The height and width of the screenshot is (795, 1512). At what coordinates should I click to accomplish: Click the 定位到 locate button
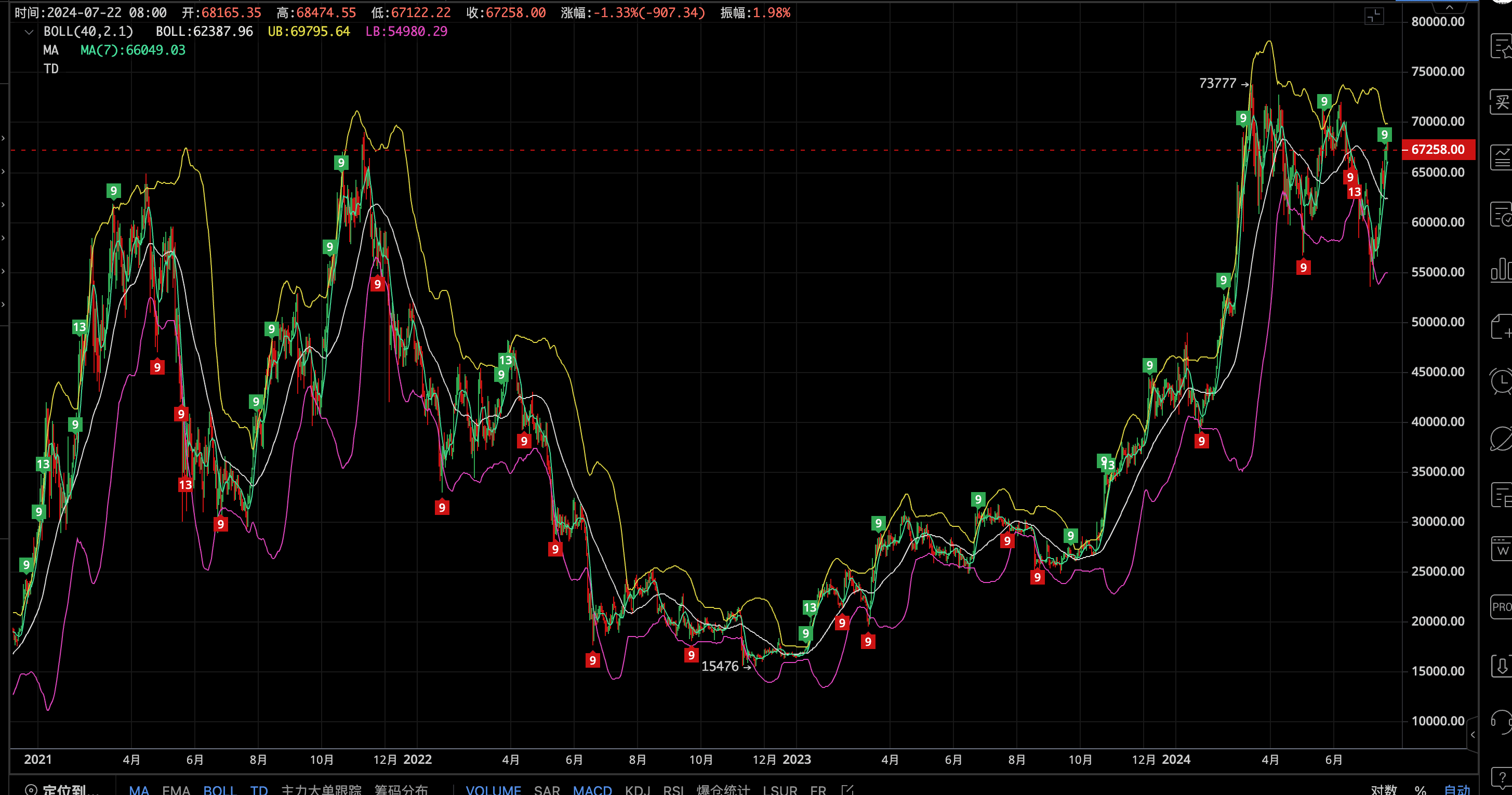point(62,790)
